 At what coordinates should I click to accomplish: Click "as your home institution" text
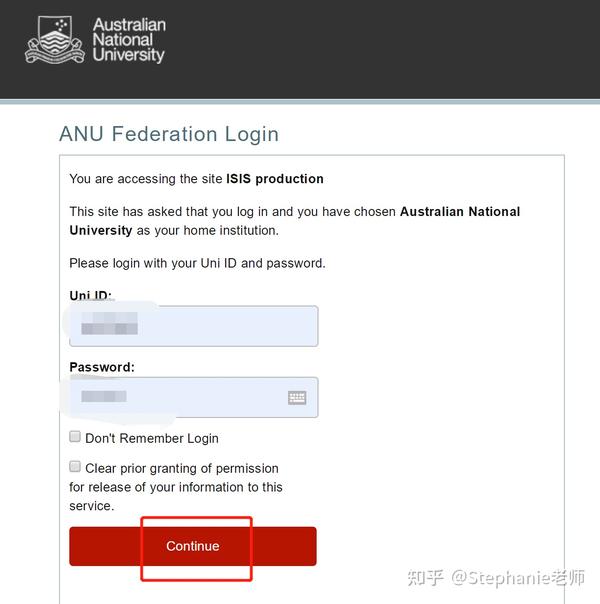(x=208, y=230)
